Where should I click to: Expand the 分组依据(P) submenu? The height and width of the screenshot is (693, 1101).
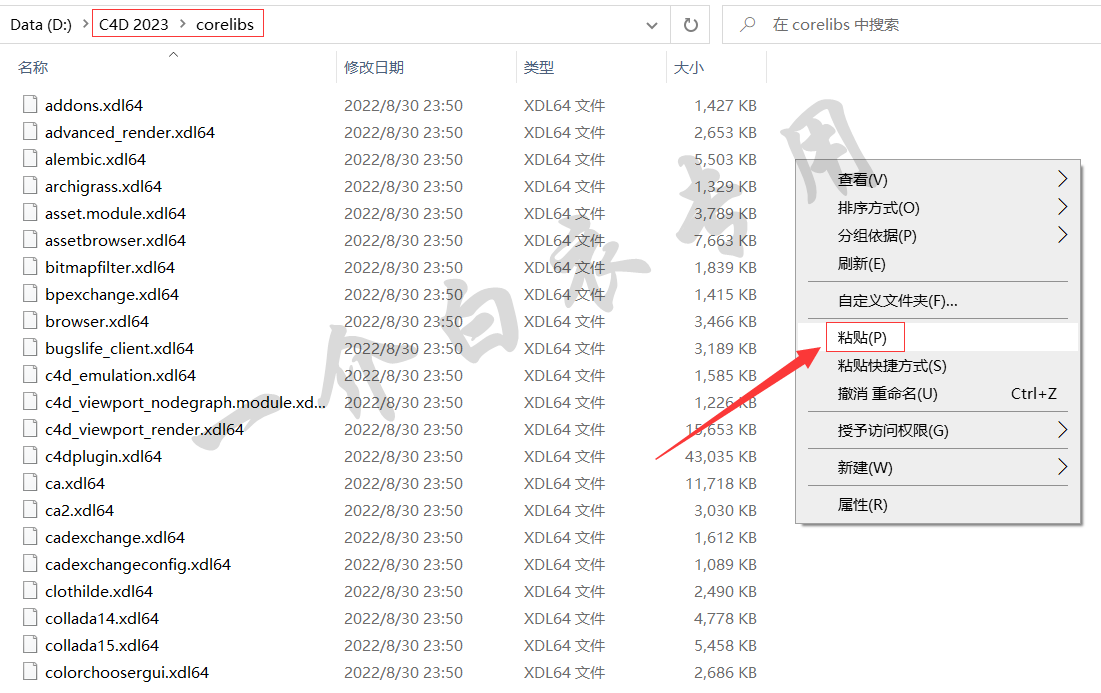(1062, 235)
